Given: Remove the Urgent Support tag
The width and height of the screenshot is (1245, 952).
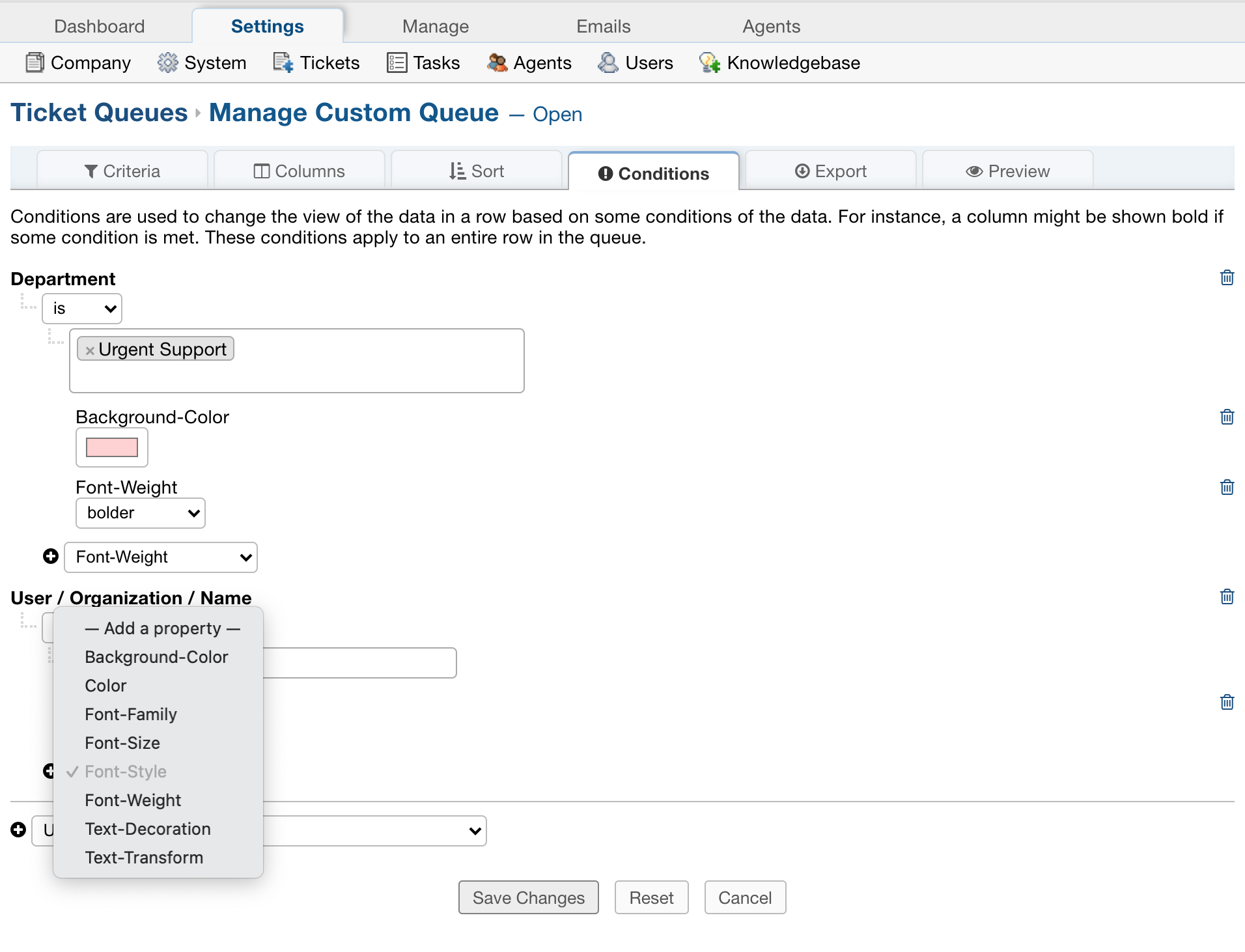Looking at the screenshot, I should [x=90, y=349].
